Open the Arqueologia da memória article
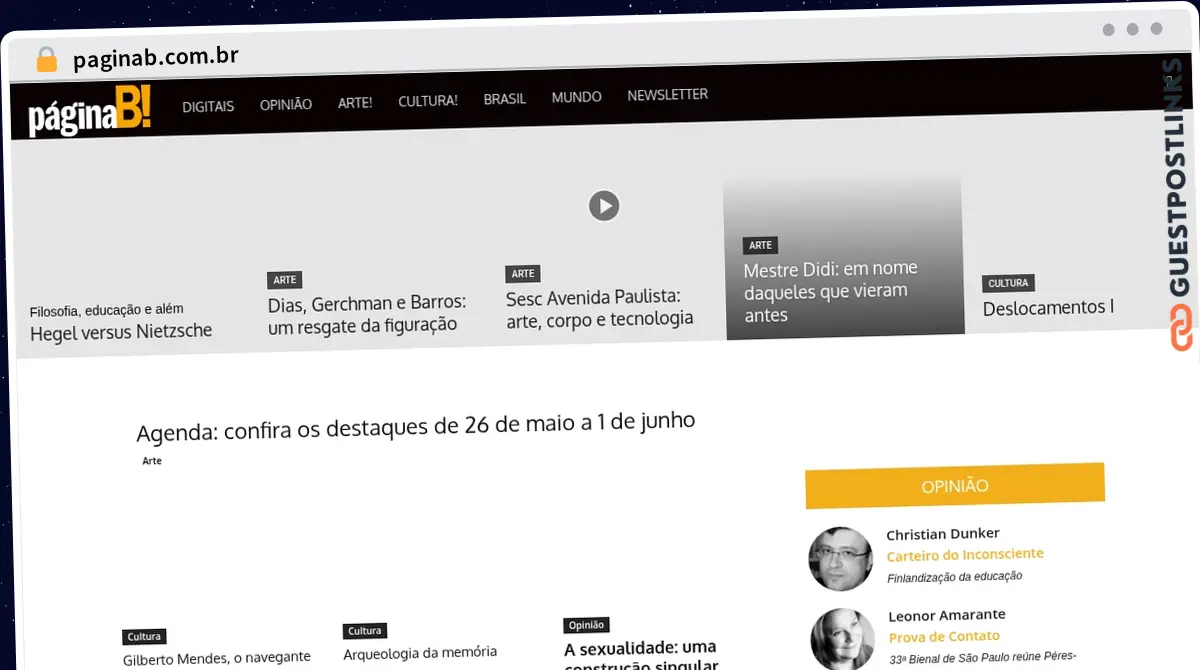Viewport: 1200px width, 670px height. pyautogui.click(x=420, y=653)
